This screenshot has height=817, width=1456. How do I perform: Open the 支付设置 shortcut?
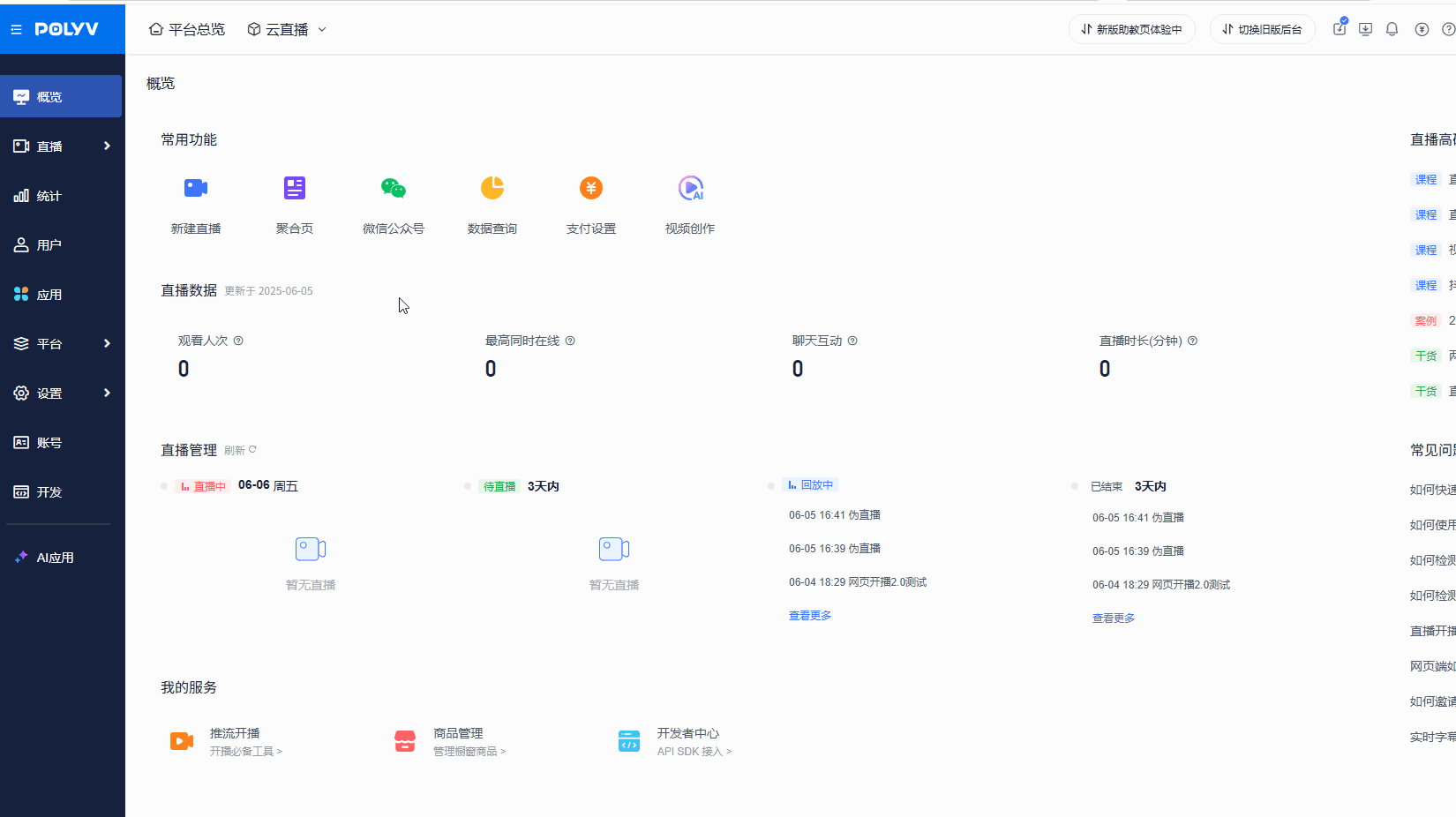[591, 204]
